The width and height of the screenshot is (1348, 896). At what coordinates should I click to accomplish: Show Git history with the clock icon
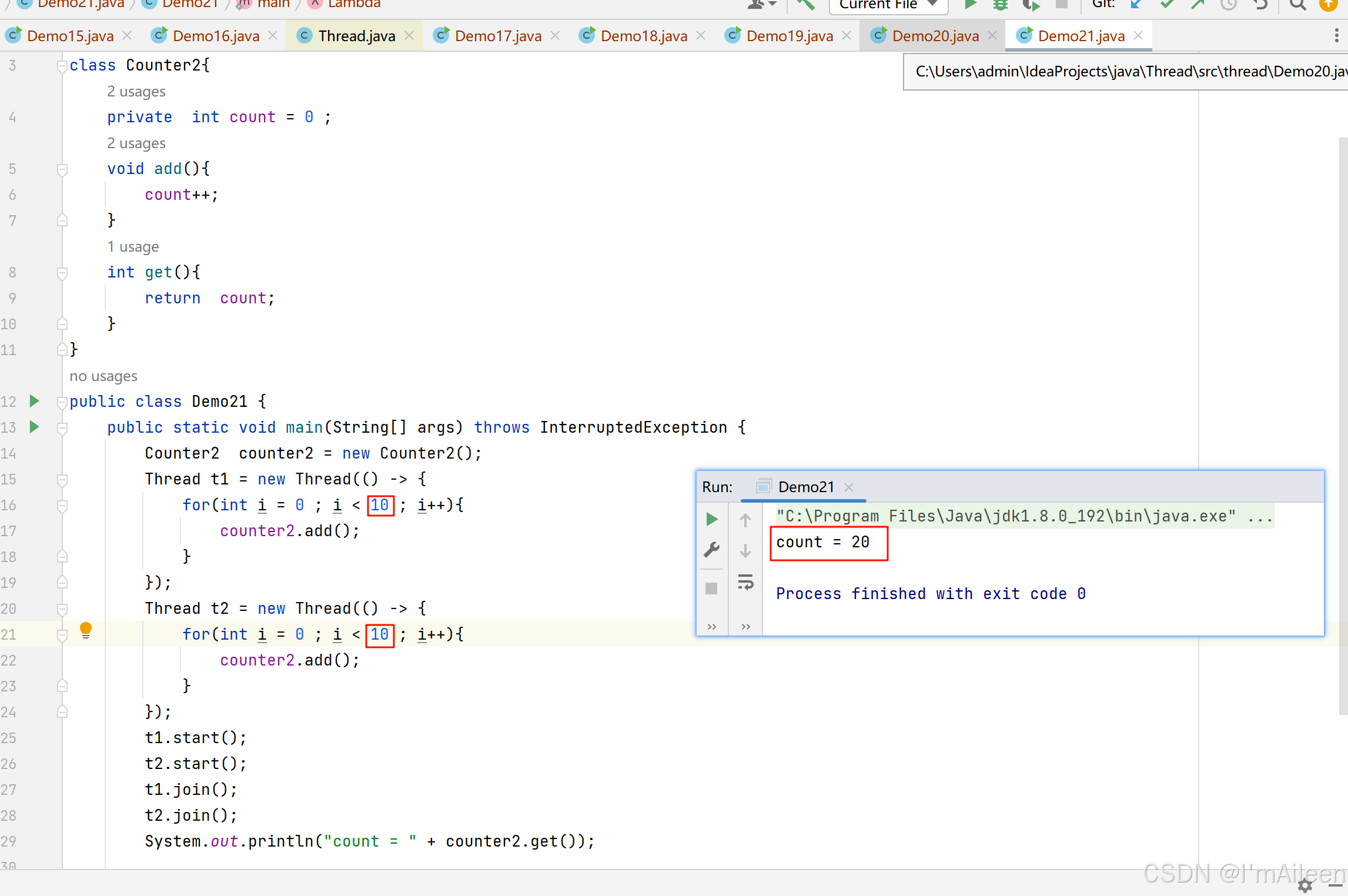pos(1228,5)
